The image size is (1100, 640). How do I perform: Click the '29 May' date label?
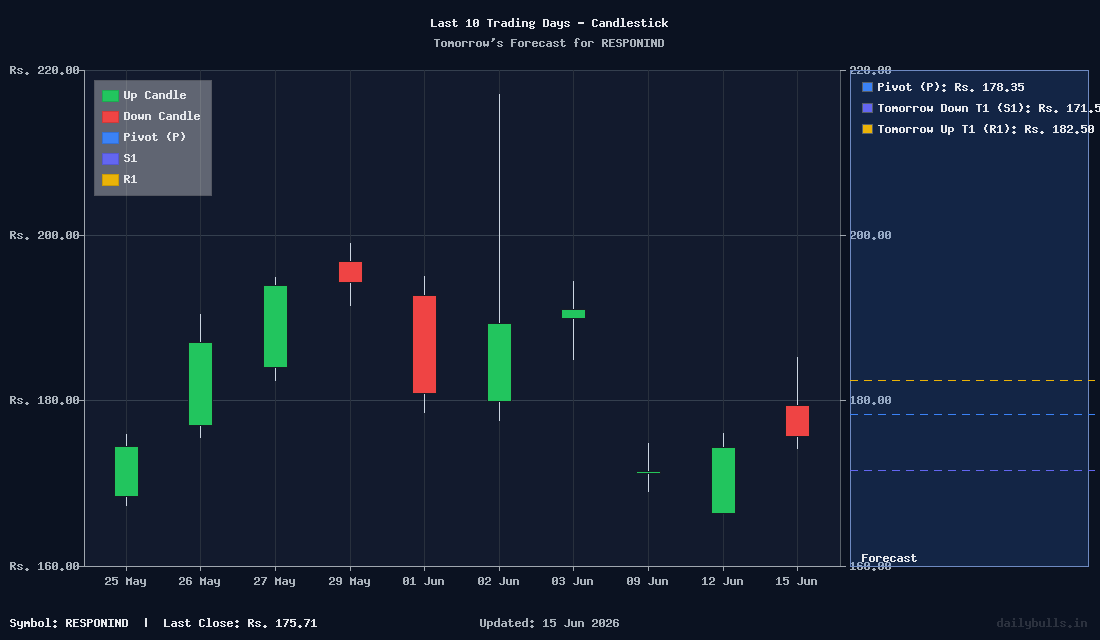(349, 582)
